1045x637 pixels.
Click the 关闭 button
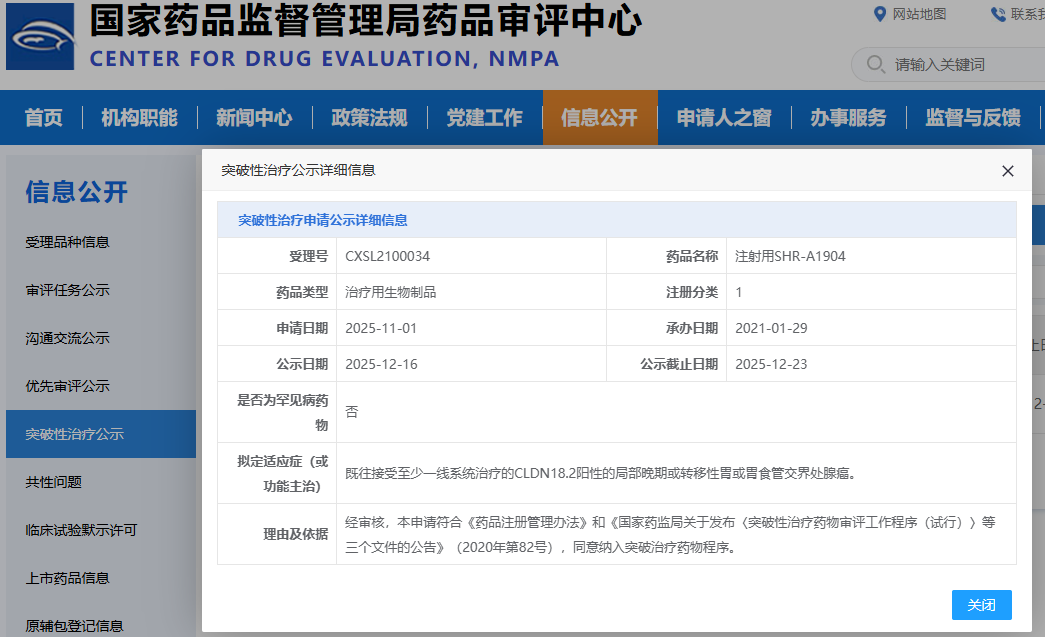(981, 605)
